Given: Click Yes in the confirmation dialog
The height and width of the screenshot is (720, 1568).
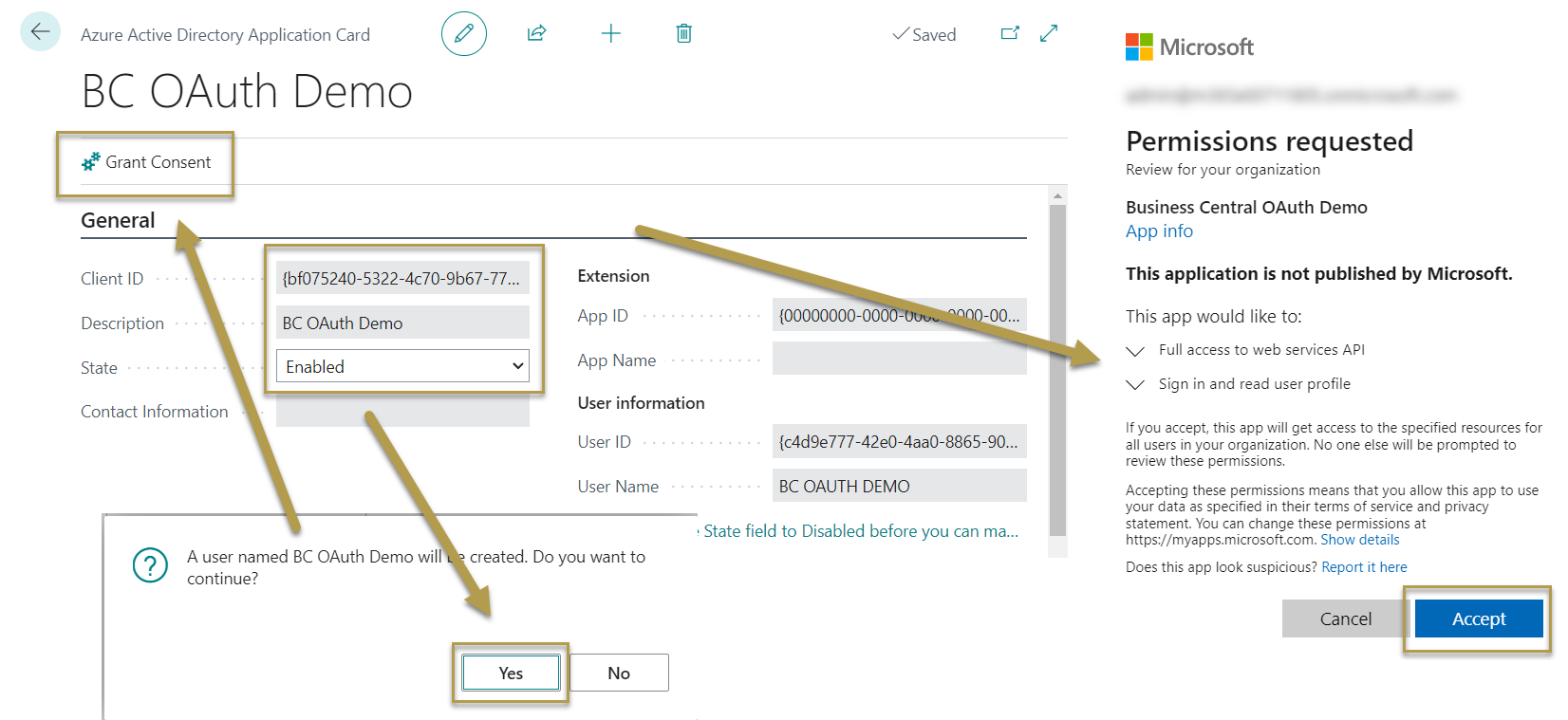Looking at the screenshot, I should pyautogui.click(x=511, y=673).
